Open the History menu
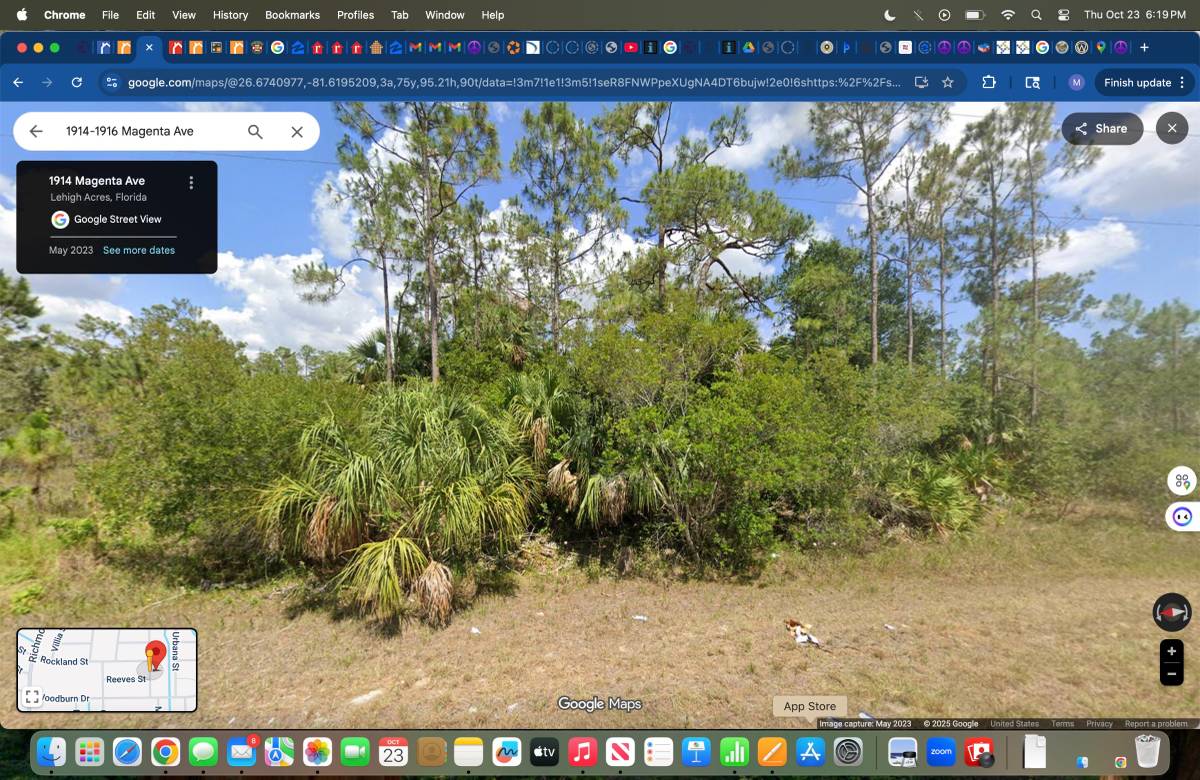 coord(230,15)
